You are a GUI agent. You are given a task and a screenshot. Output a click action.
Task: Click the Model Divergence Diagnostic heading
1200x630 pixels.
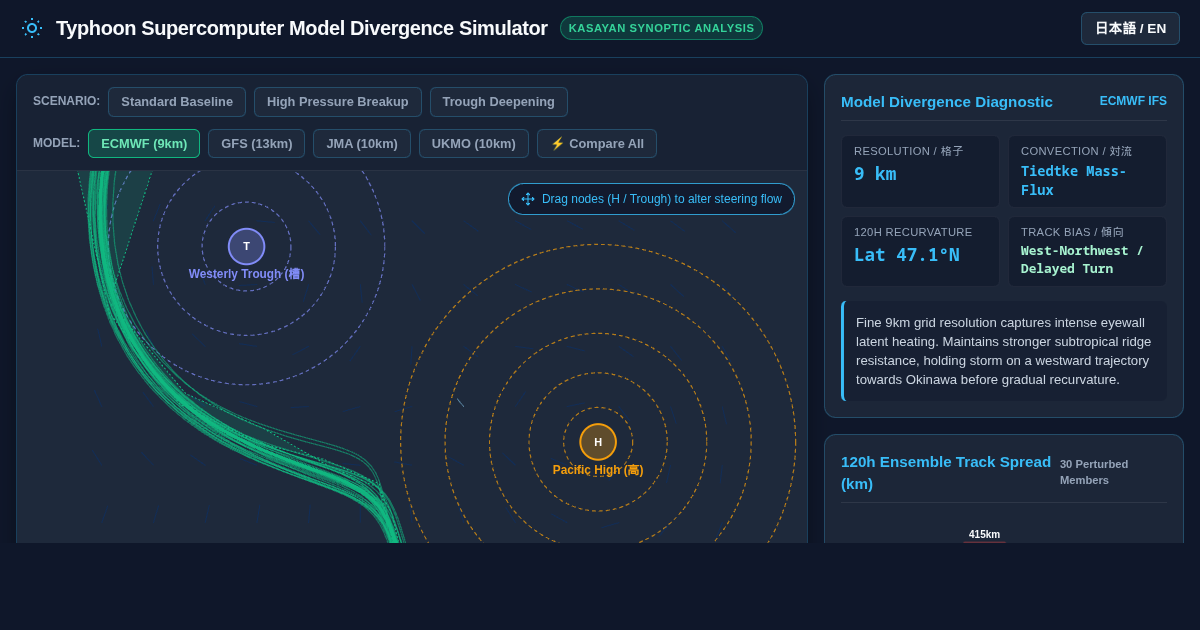tap(947, 101)
